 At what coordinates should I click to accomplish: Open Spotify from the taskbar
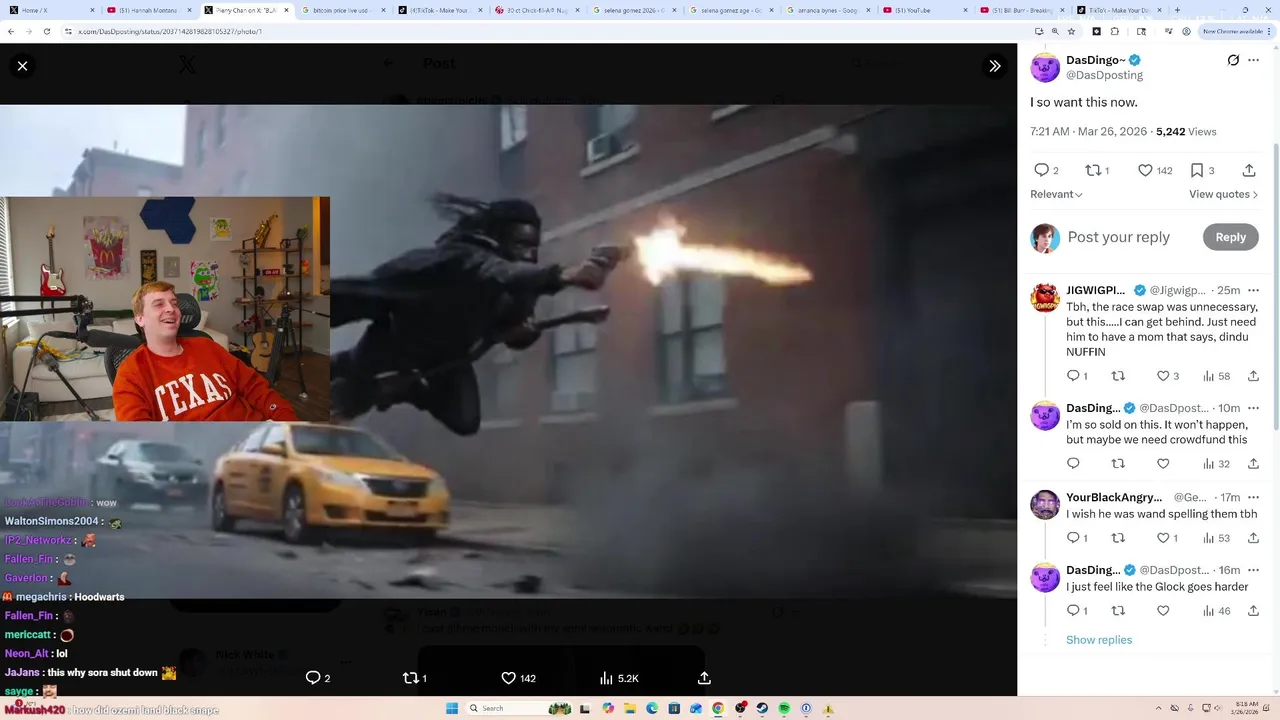784,708
